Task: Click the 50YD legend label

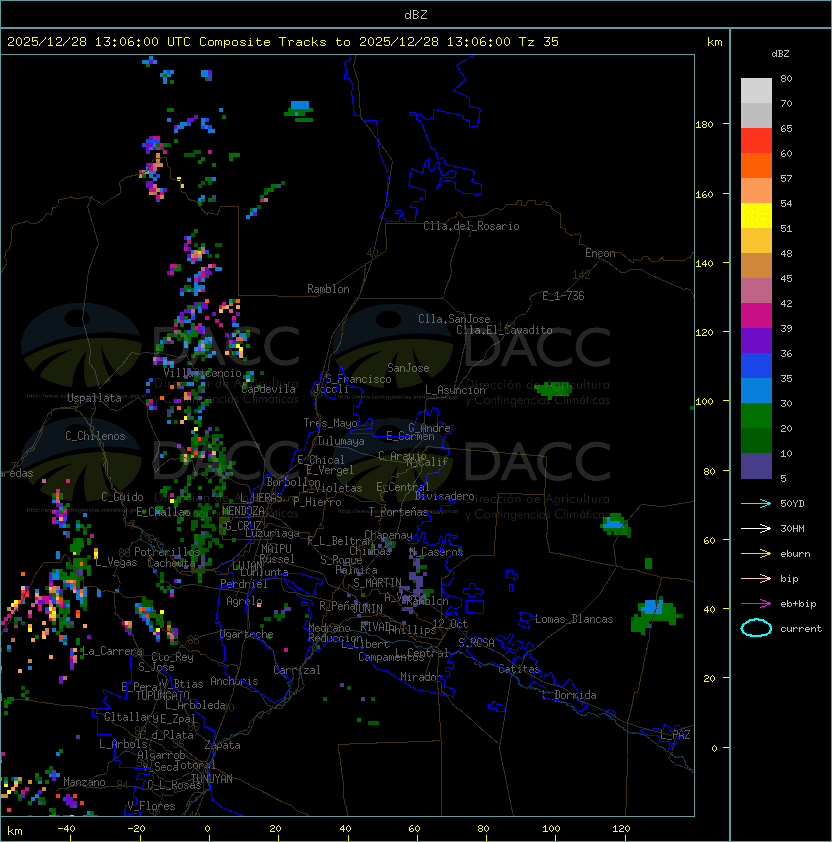Action: tap(792, 504)
